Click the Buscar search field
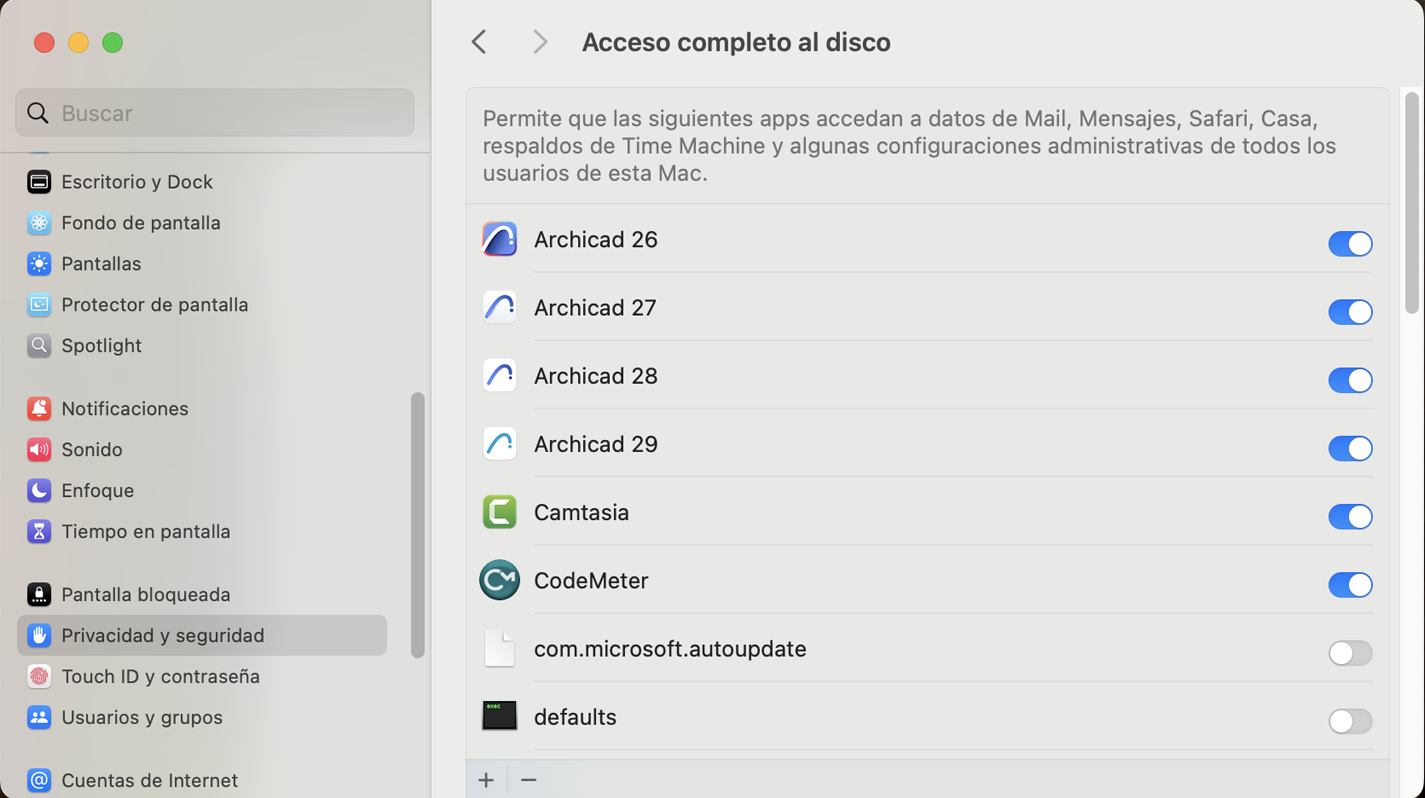 click(214, 113)
